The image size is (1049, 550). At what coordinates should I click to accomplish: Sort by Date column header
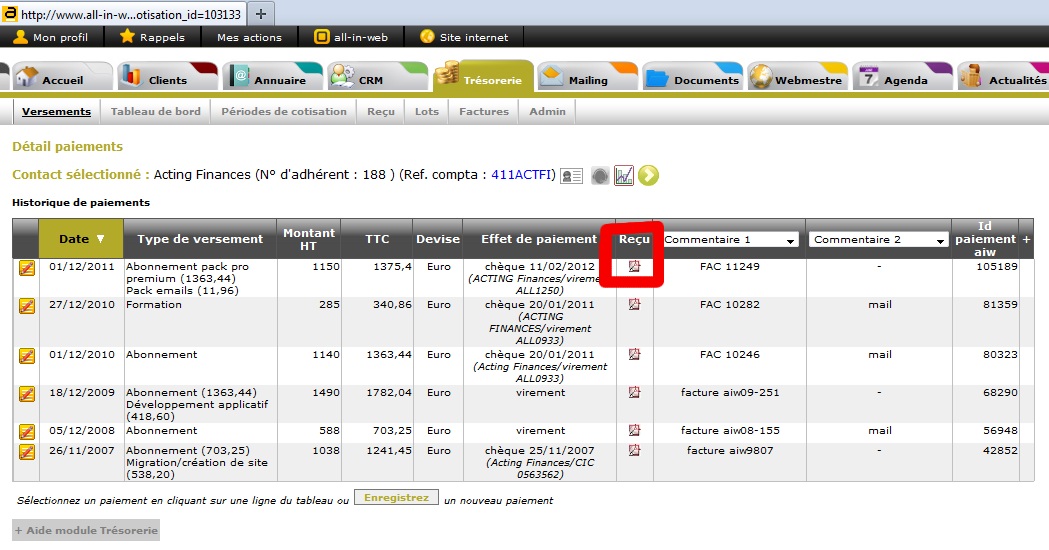coord(81,239)
